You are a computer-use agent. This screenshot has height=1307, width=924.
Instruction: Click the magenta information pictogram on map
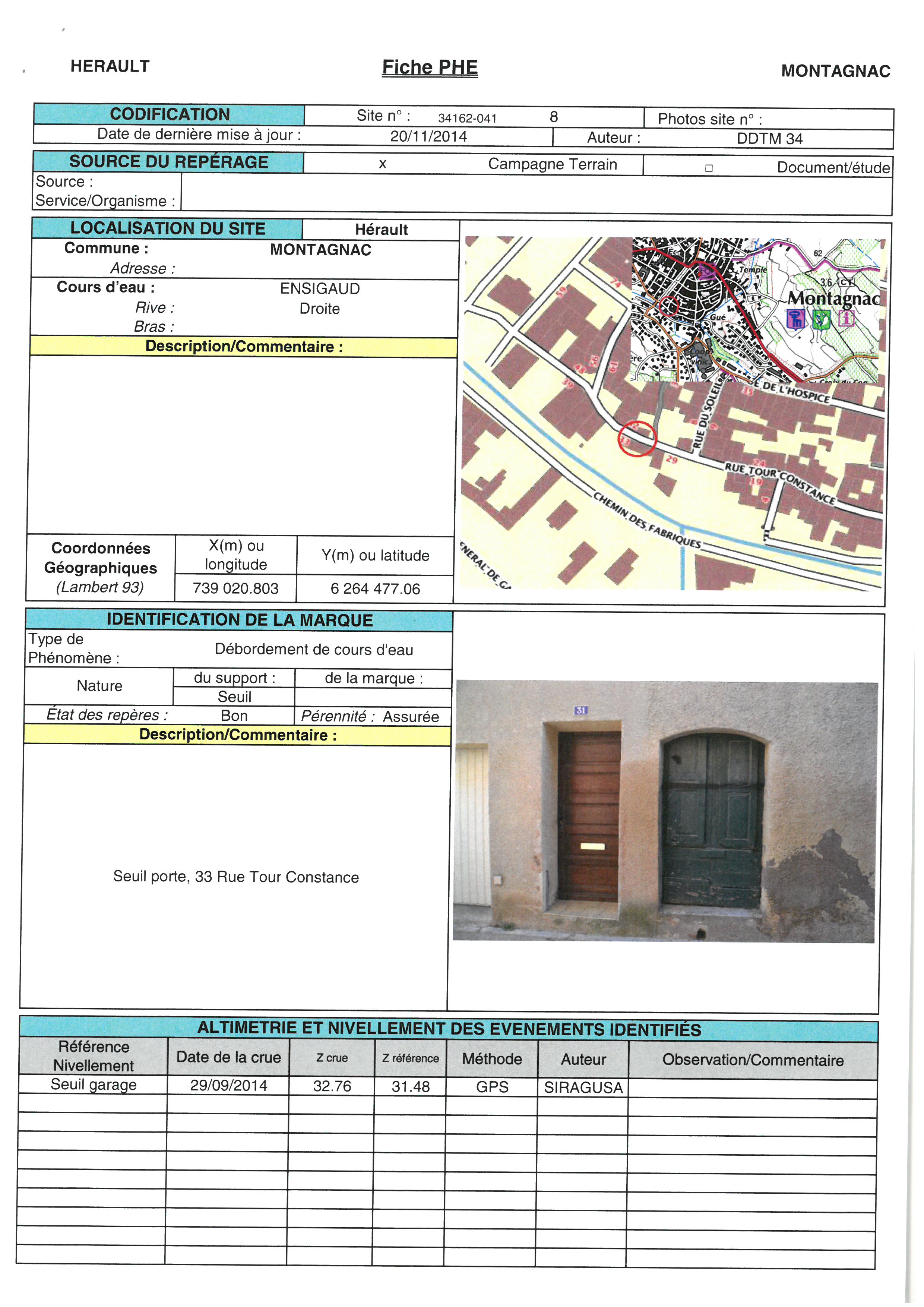point(846,319)
